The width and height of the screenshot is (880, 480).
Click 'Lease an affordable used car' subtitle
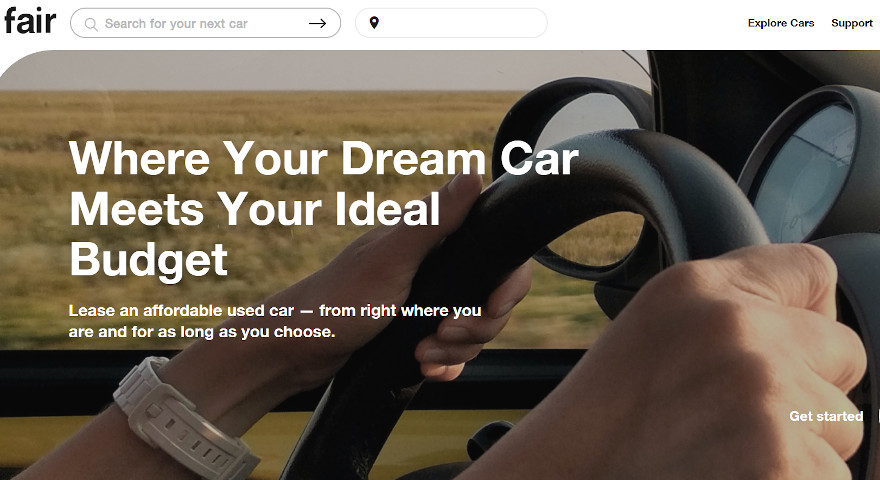[x=181, y=310]
